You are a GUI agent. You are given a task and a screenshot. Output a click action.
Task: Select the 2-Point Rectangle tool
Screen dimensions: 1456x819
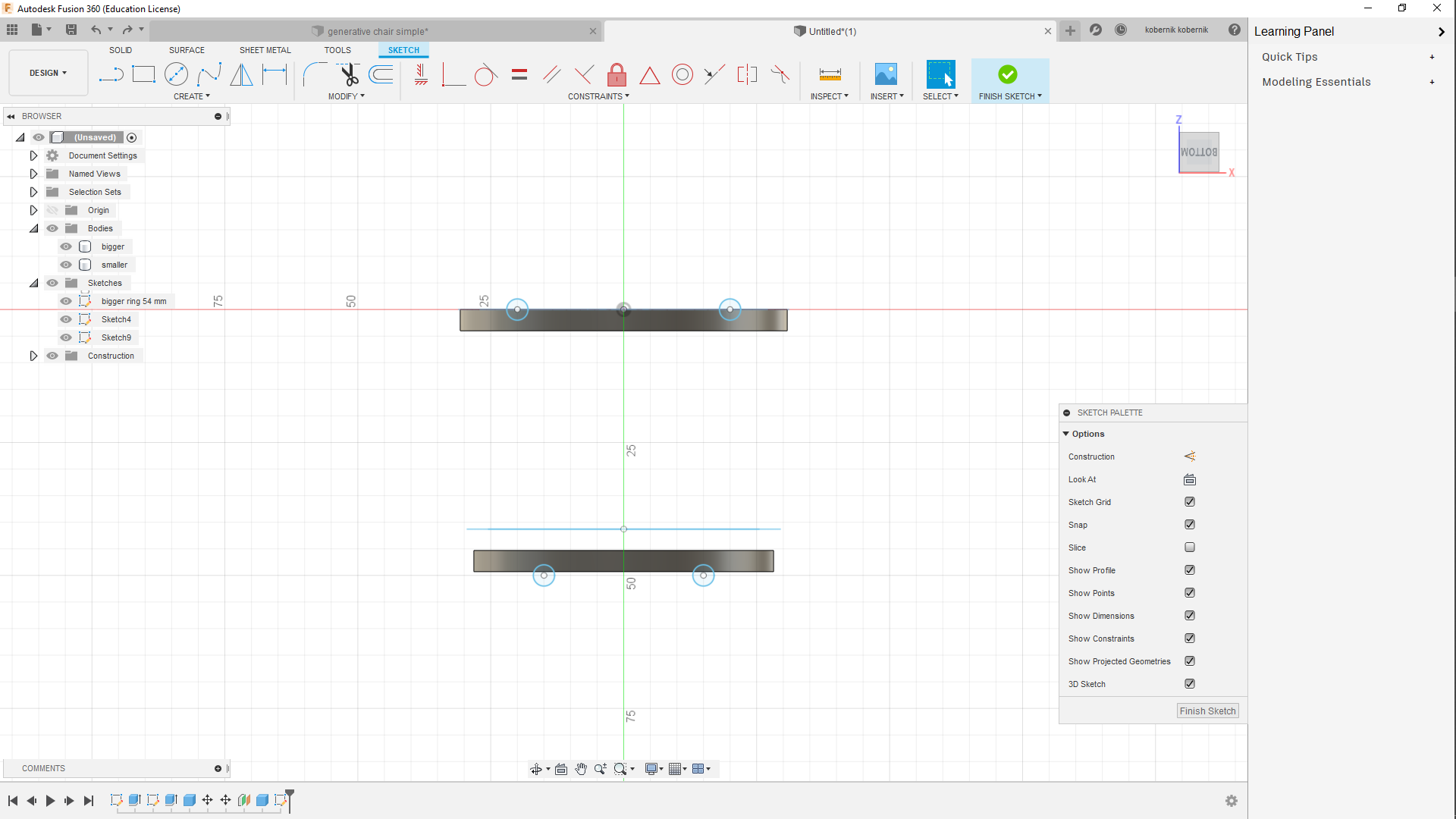[143, 74]
